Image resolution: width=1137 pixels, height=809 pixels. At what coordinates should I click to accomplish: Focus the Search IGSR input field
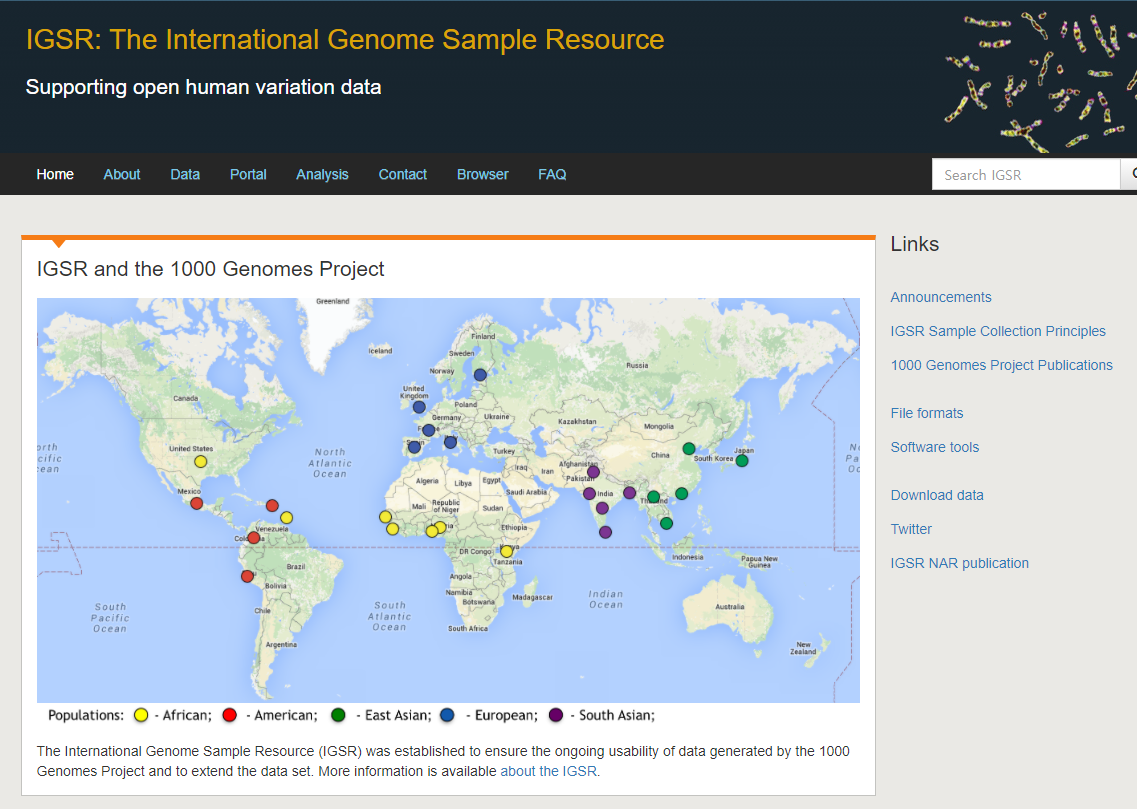click(1026, 175)
